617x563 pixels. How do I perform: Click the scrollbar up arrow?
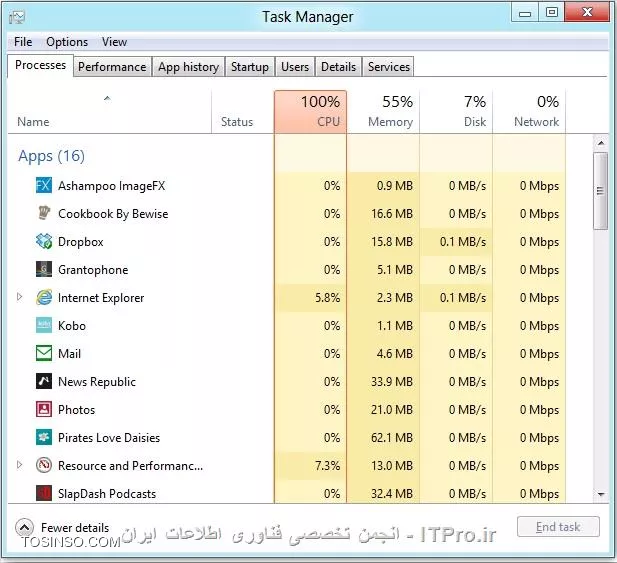[x=601, y=143]
